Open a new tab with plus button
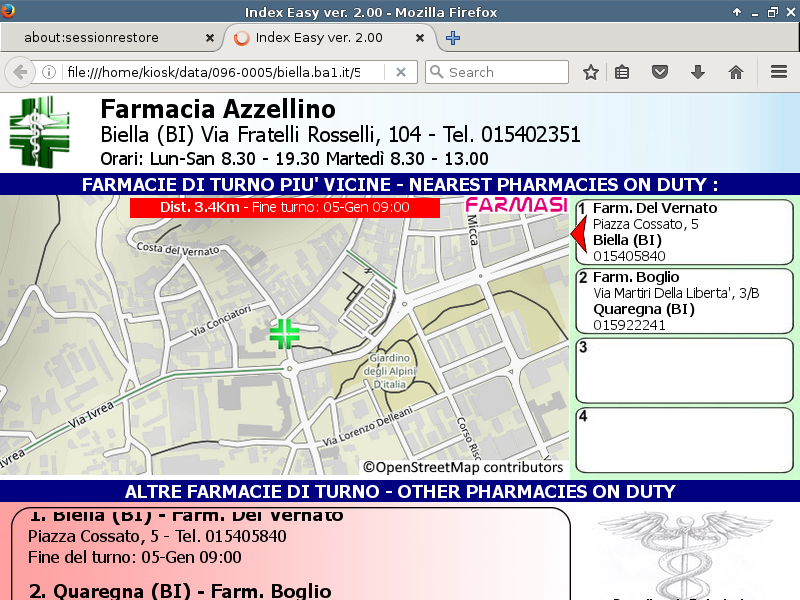 click(x=453, y=38)
